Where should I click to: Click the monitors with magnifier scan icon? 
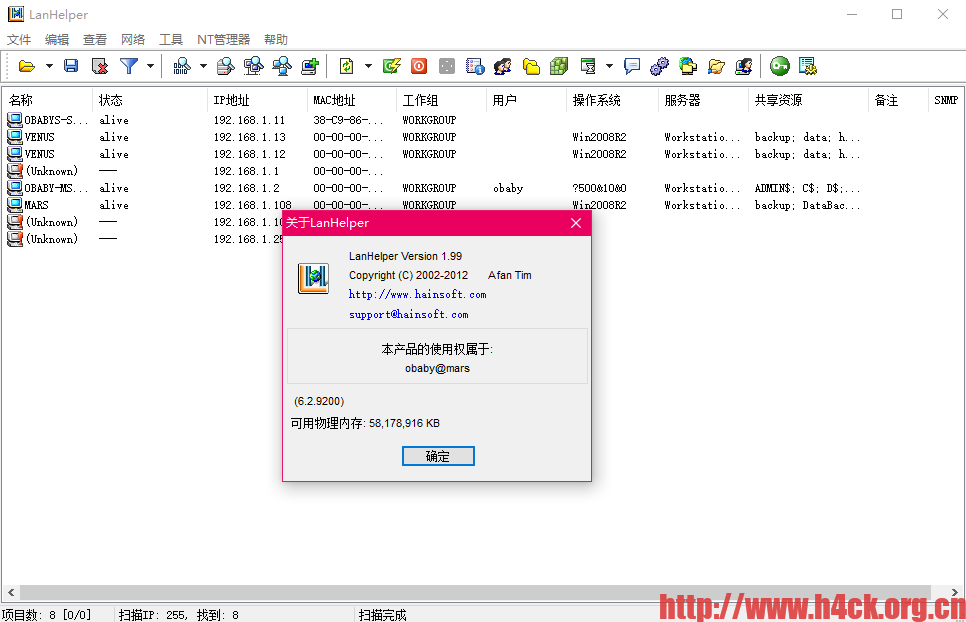[254, 66]
